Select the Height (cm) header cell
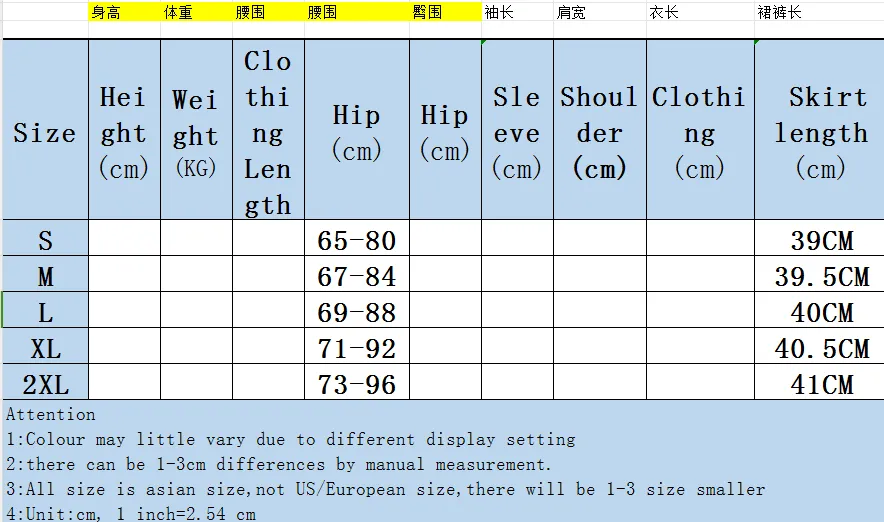Image resolution: width=884 pixels, height=522 pixels. pyautogui.click(x=124, y=132)
